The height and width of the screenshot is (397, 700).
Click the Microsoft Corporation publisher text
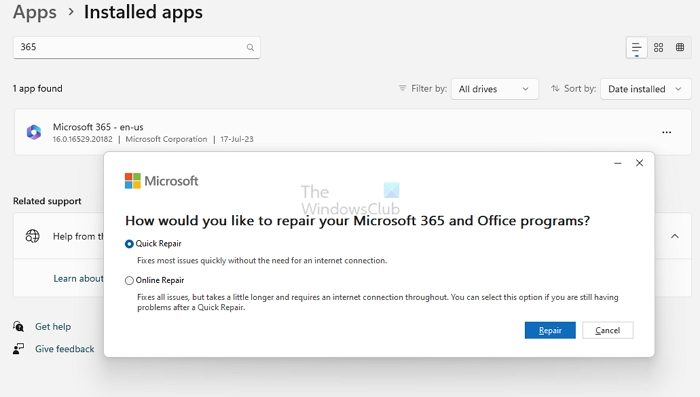166,139
